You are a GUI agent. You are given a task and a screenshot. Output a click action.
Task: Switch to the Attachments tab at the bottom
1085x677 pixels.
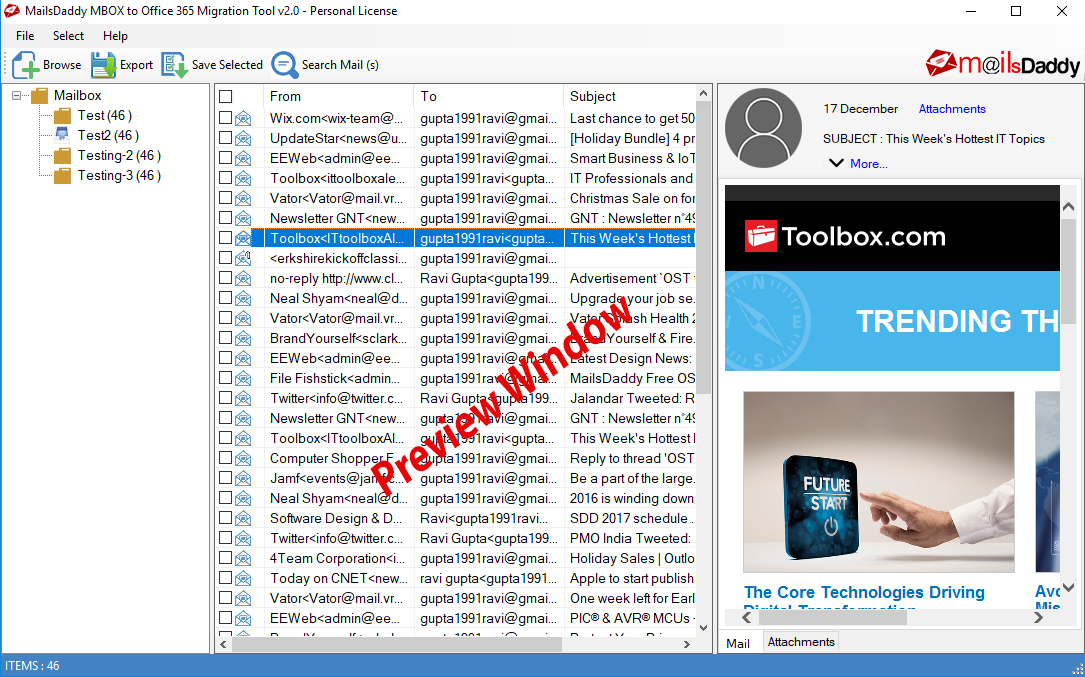(801, 642)
